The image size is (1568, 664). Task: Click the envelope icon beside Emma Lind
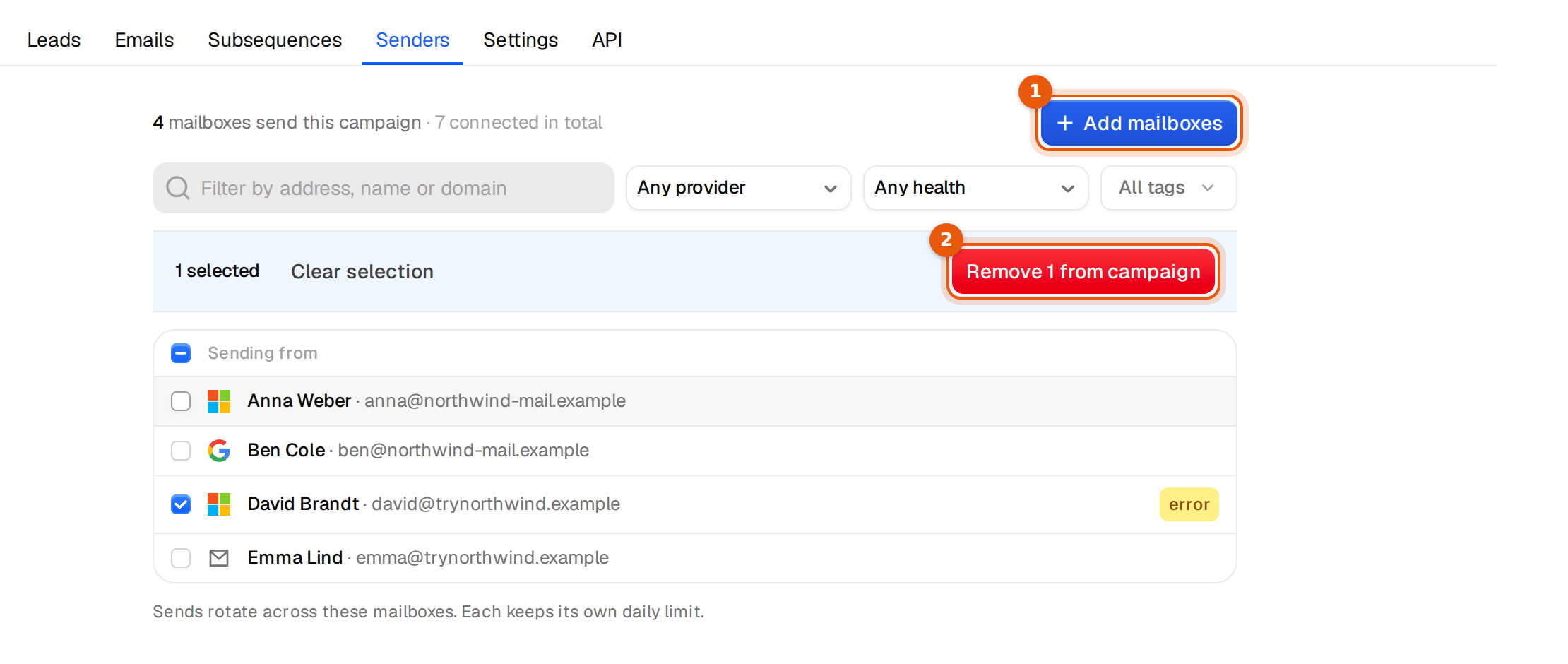tap(219, 558)
